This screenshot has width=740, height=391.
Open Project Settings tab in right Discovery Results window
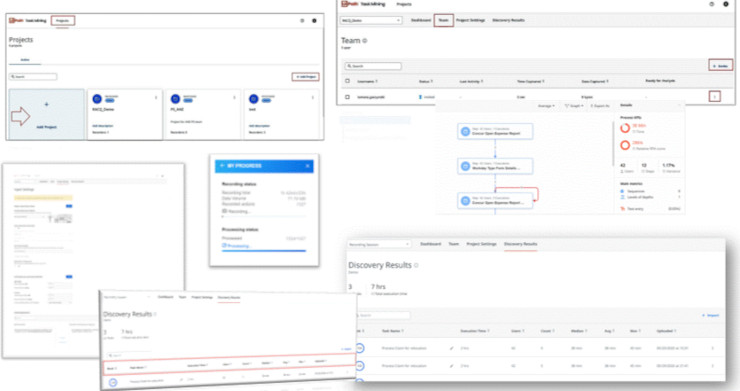[x=481, y=244]
